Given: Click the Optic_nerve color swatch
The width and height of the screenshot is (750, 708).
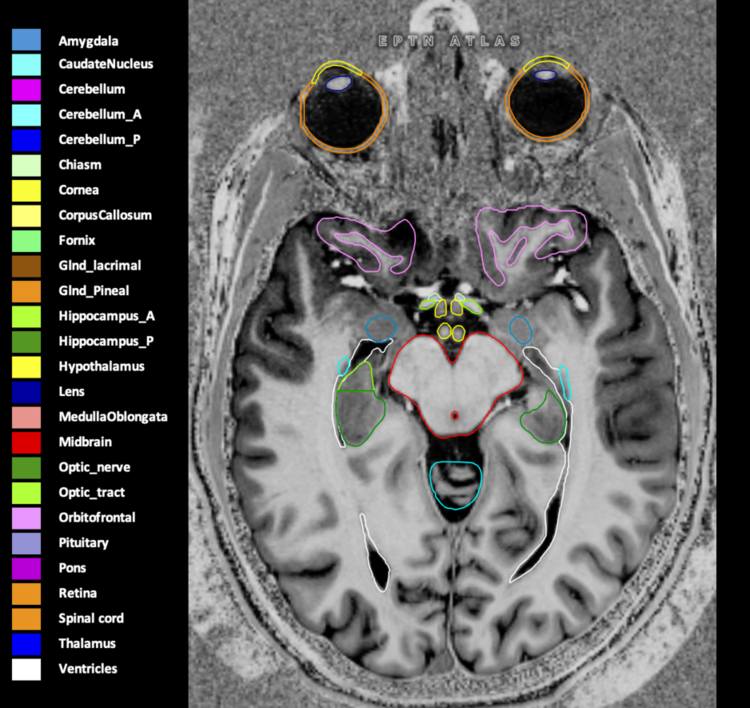Looking at the screenshot, I should point(26,468).
